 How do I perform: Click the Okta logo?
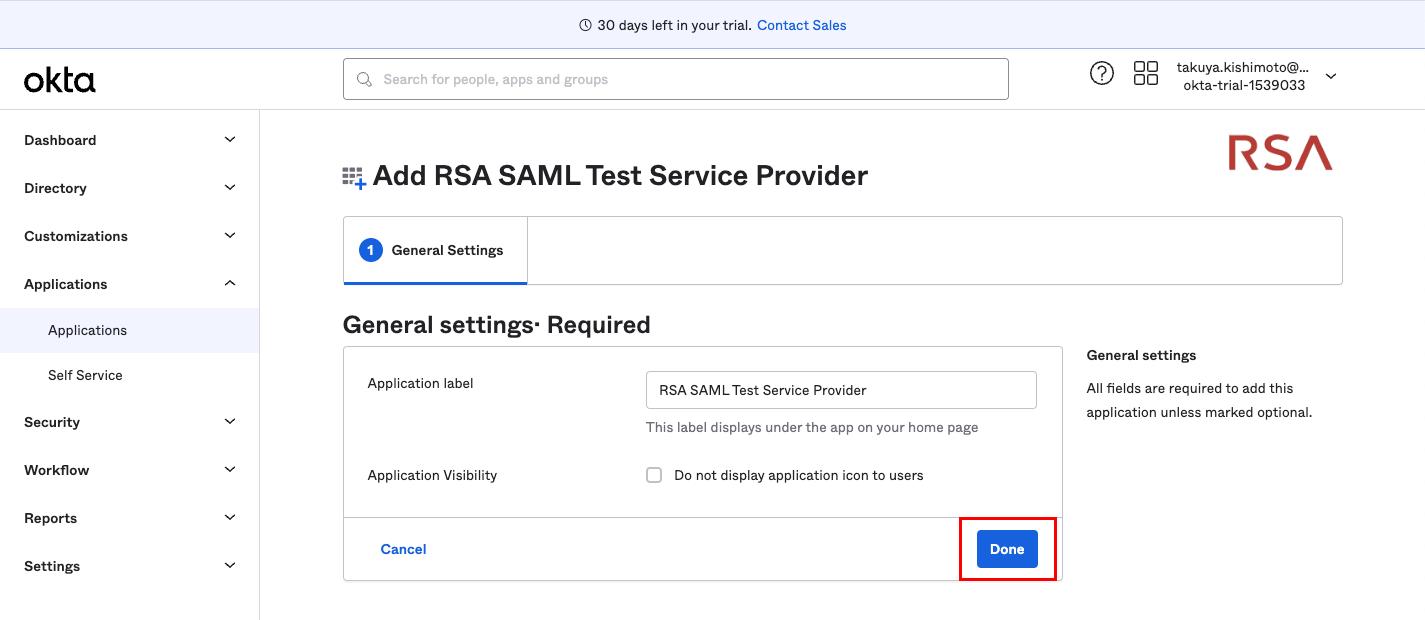[x=60, y=80]
